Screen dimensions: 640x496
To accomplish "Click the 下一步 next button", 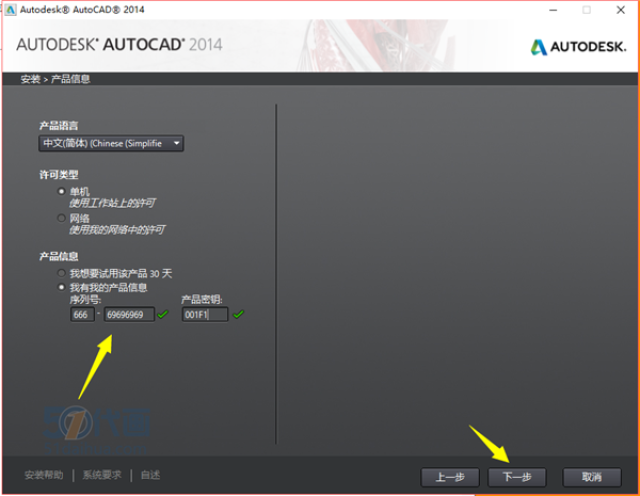I will pyautogui.click(x=517, y=477).
